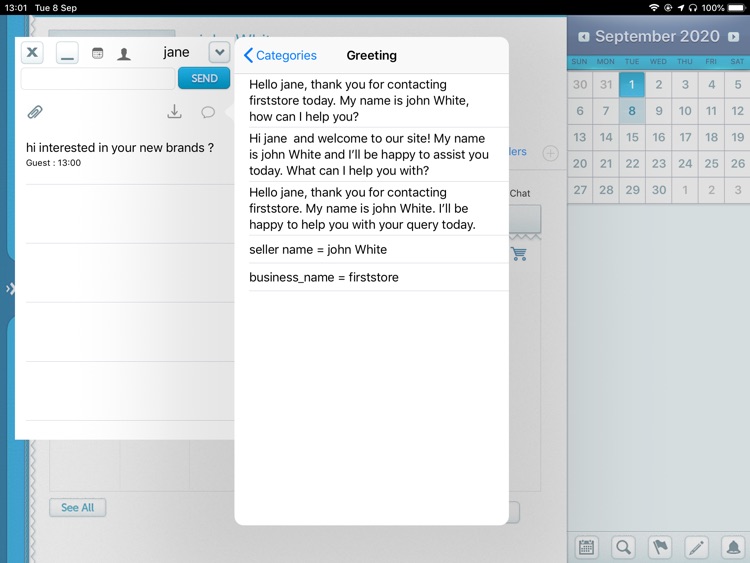
Task: Go back to Categories
Action: [x=280, y=55]
